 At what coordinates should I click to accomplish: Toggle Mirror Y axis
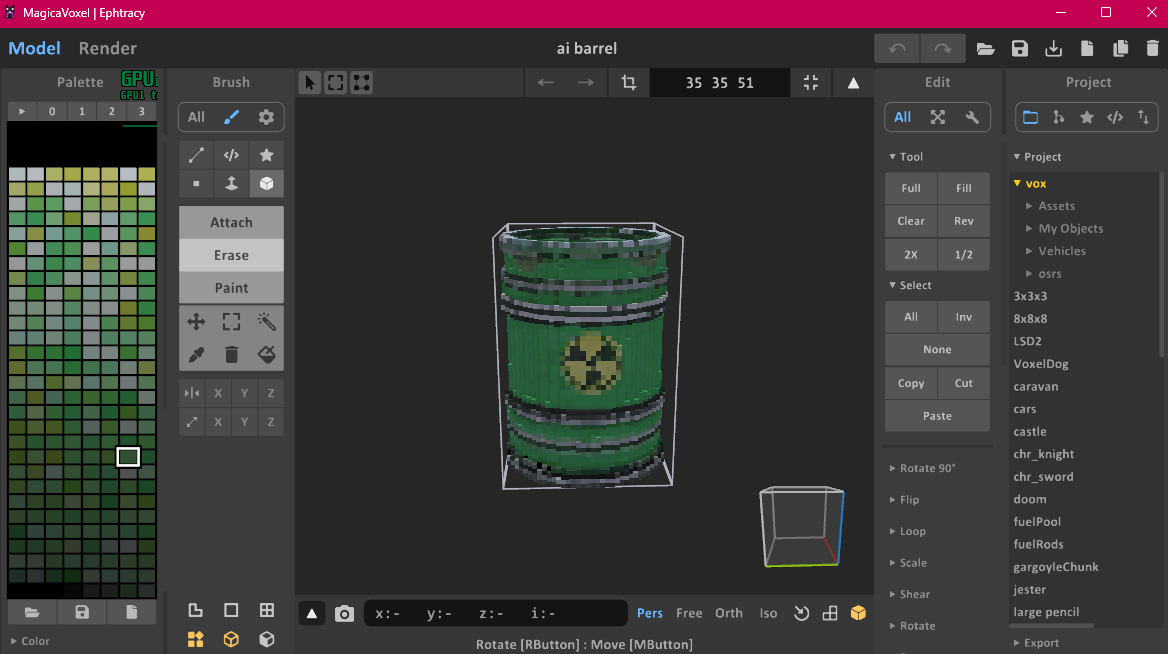(244, 393)
